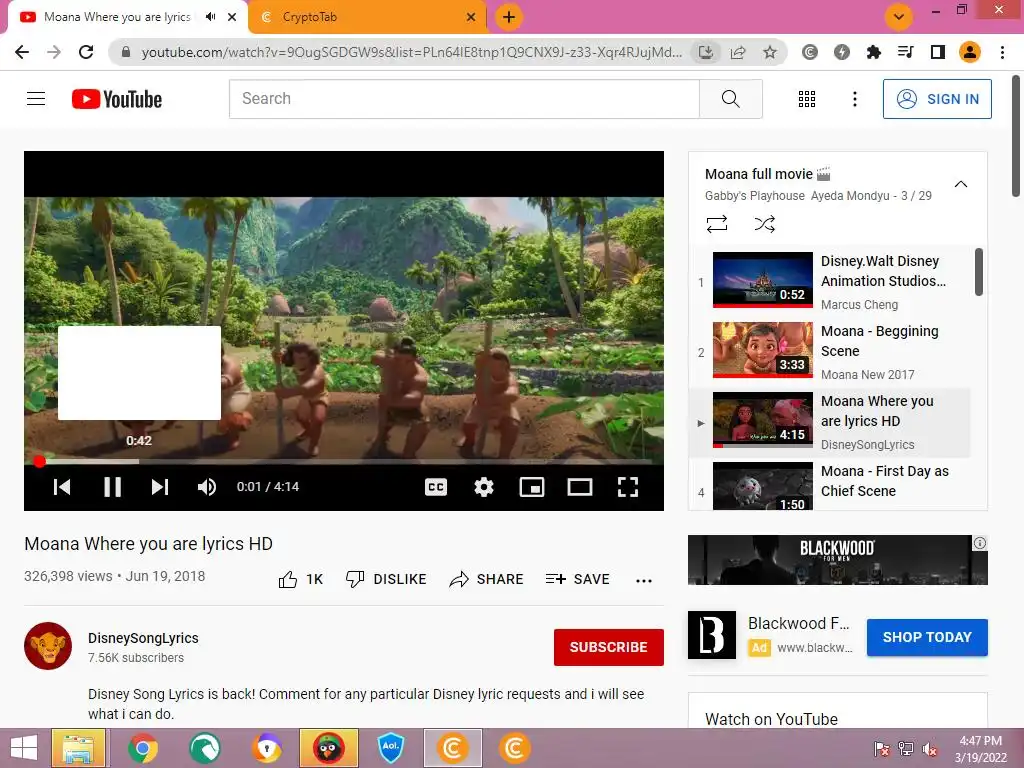This screenshot has height=768, width=1024.
Task: Open tab search dropdown arrow
Action: [899, 17]
